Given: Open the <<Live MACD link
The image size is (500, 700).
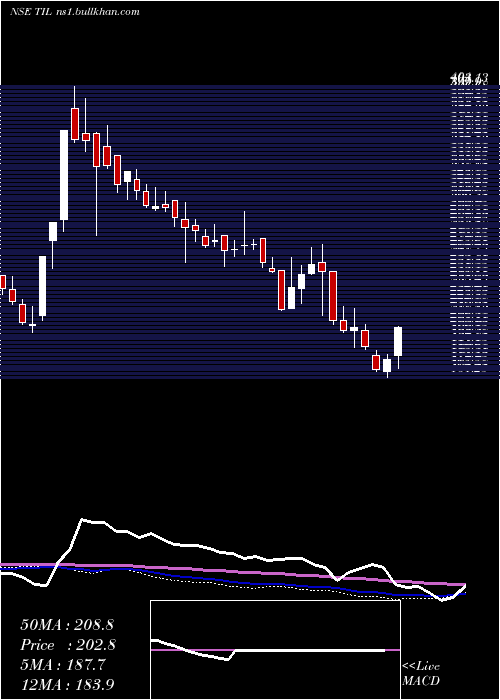Looking at the screenshot, I should click(x=421, y=673).
